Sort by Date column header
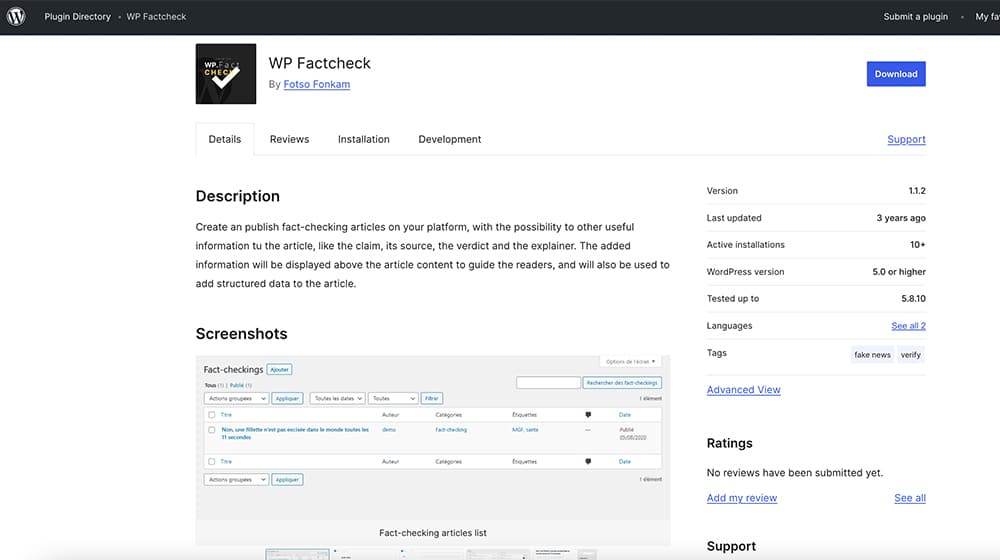Viewport: 1000px width, 560px height. pyautogui.click(x=624, y=415)
